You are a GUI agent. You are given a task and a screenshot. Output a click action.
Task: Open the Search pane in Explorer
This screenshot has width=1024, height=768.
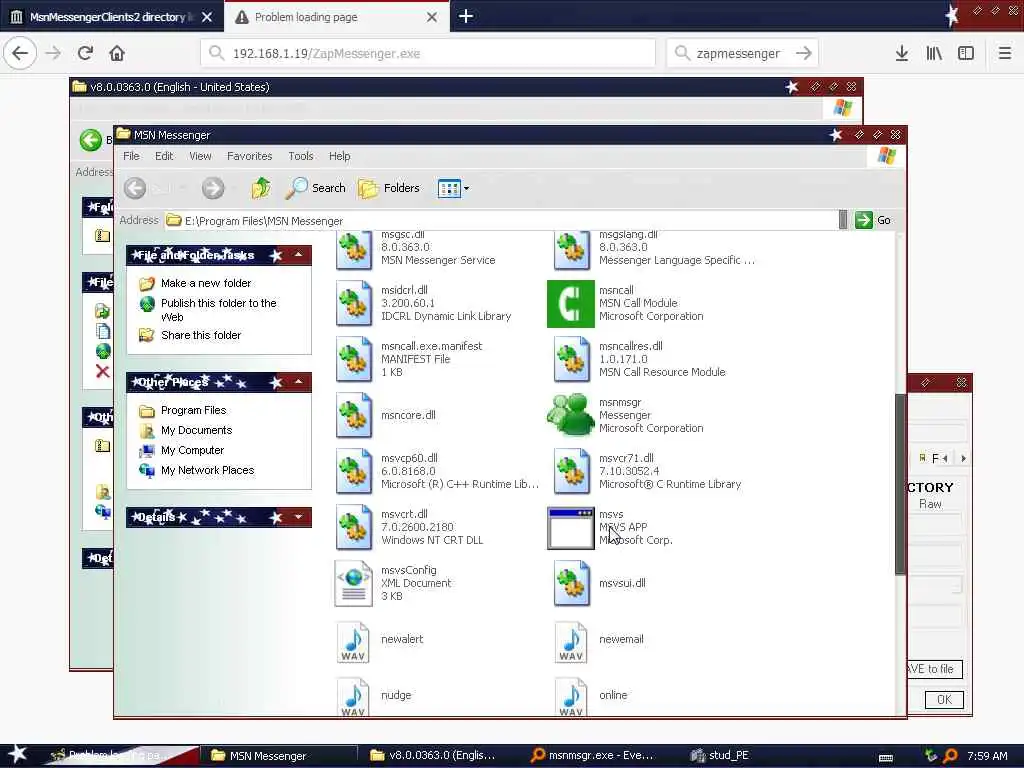pos(315,188)
